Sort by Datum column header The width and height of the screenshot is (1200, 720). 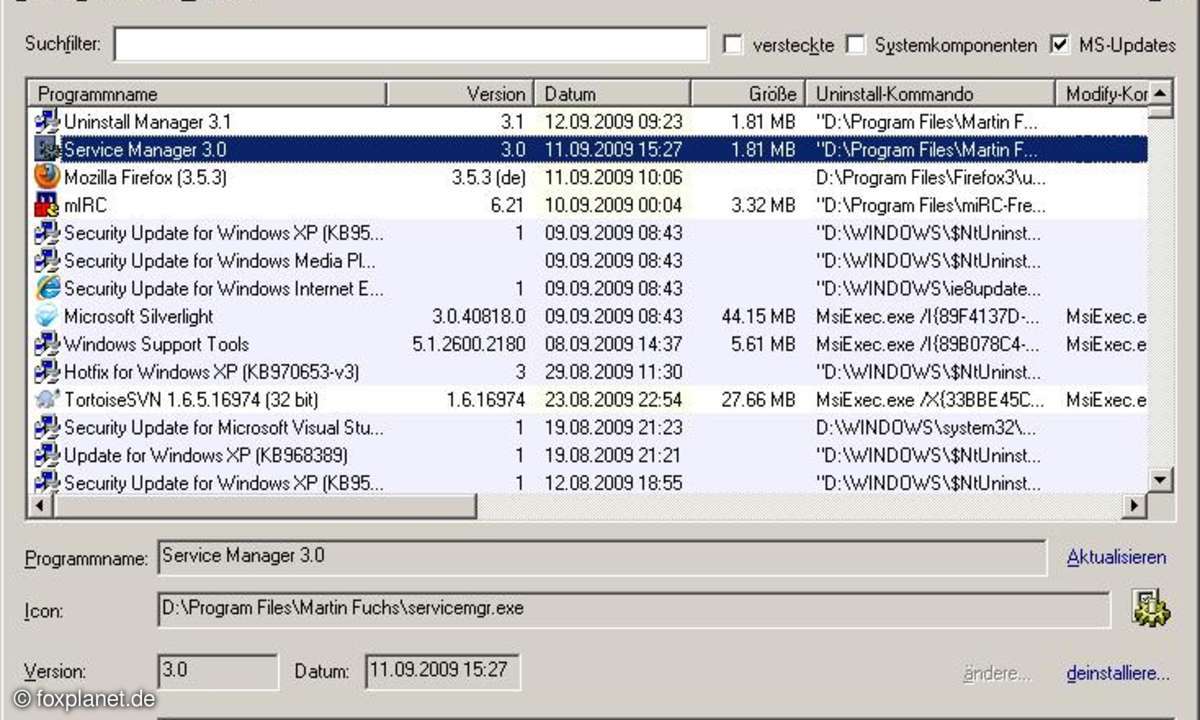point(612,94)
